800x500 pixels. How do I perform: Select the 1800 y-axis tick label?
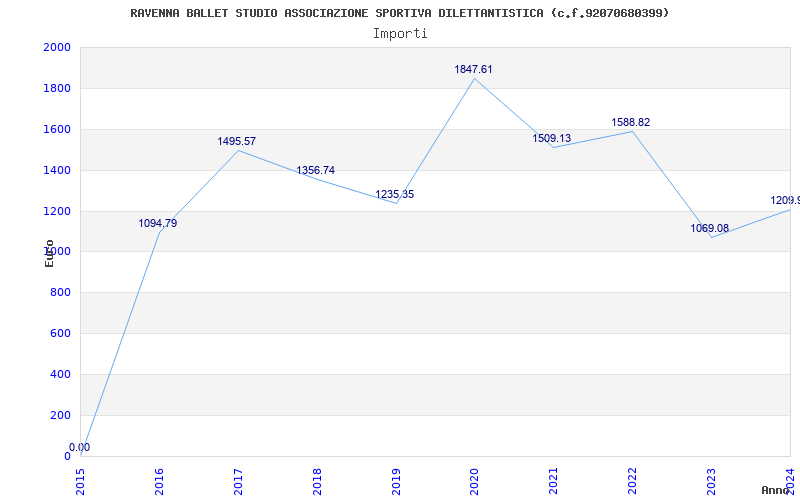(57, 88)
